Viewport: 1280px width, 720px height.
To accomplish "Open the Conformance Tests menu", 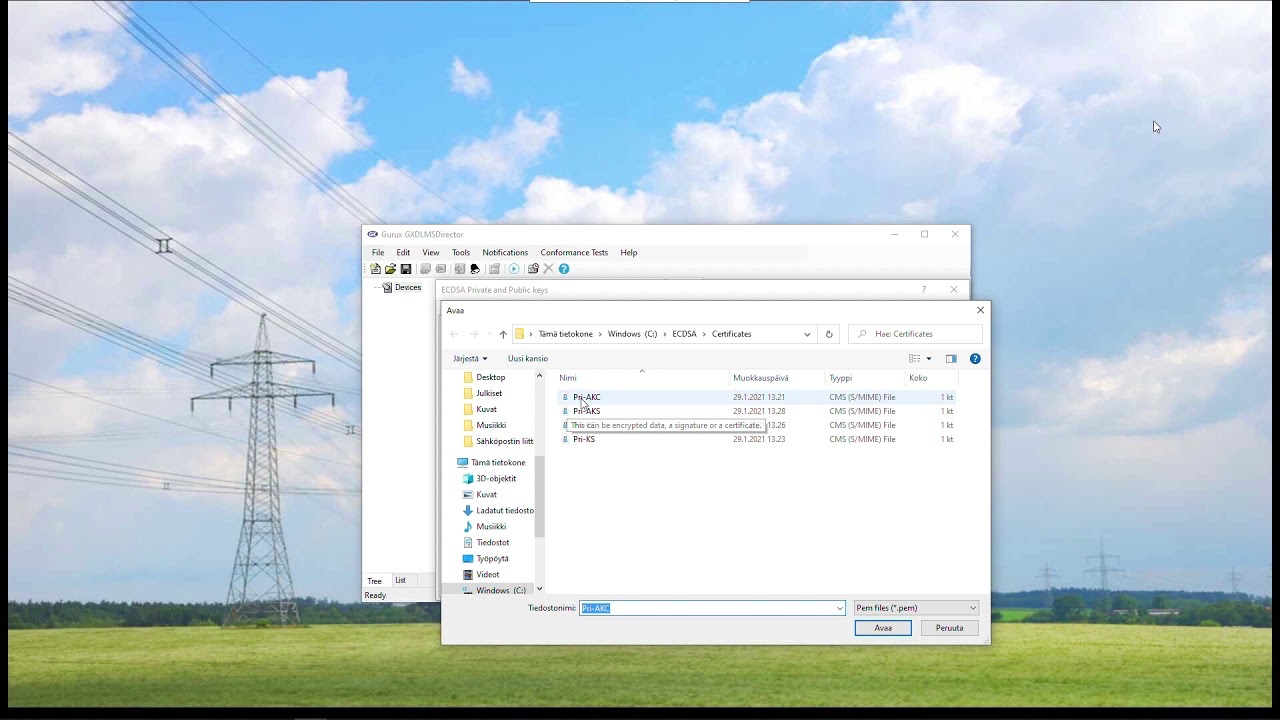I will [574, 253].
